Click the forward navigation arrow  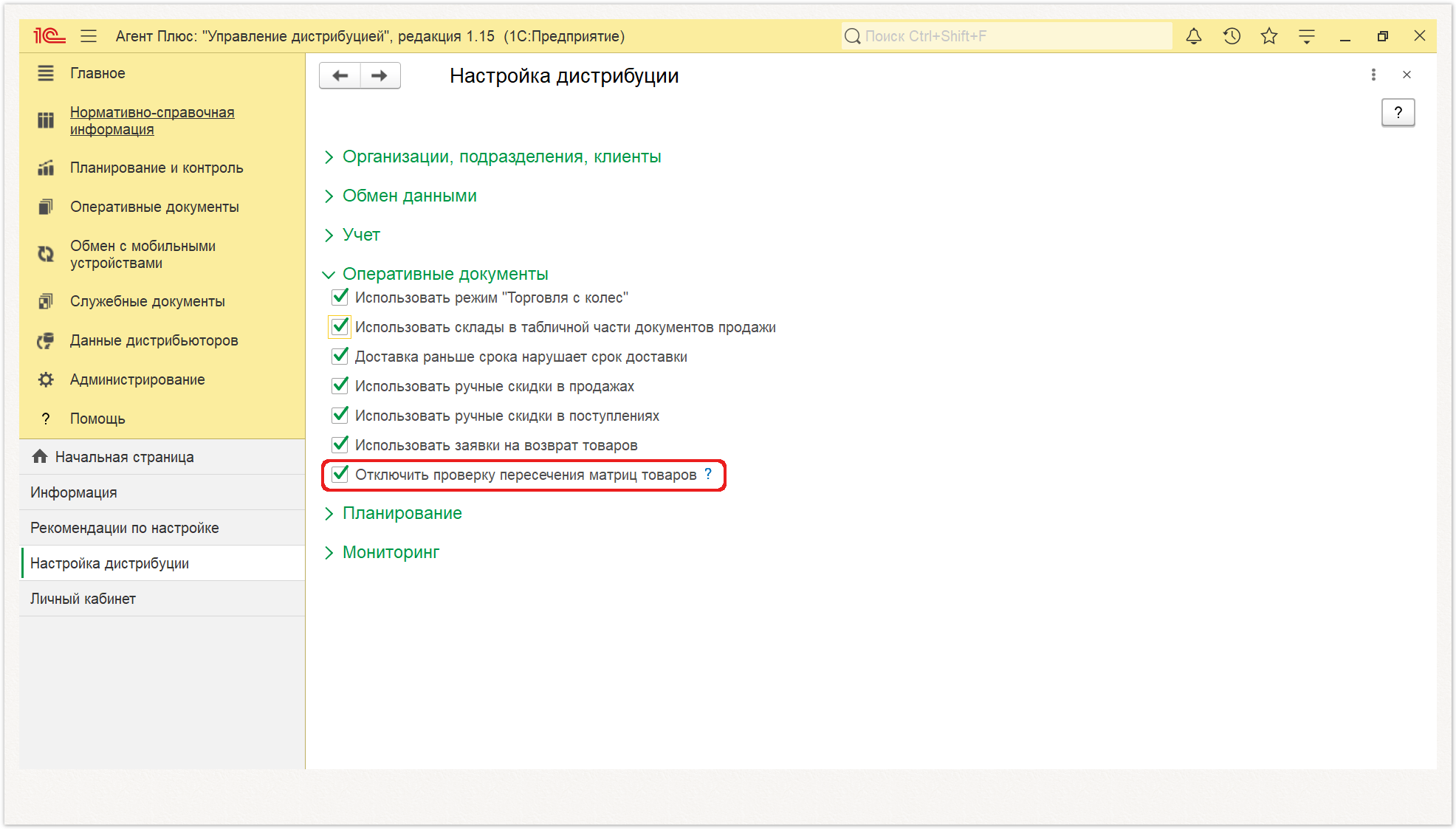380,75
